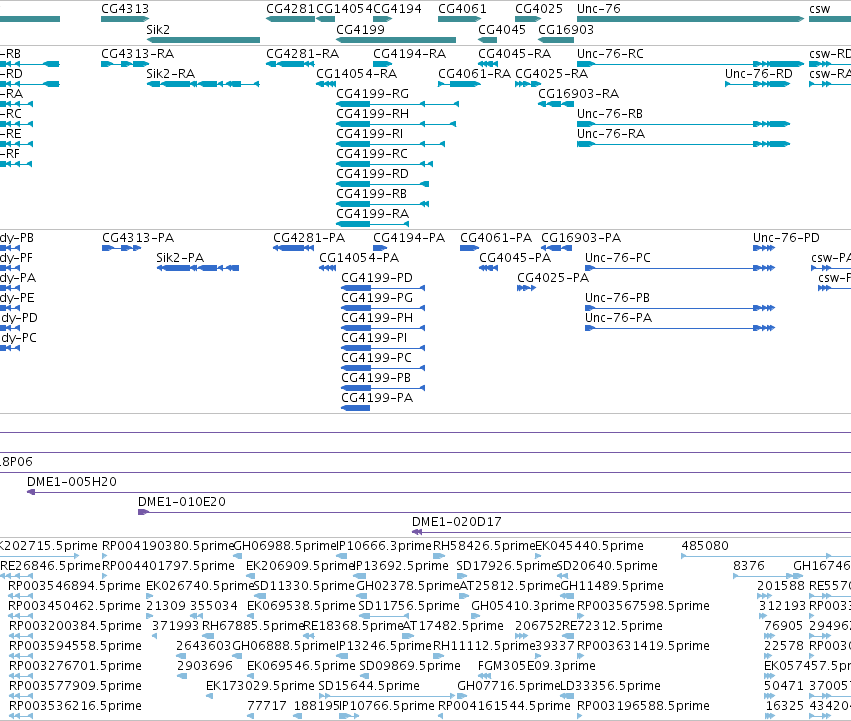The width and height of the screenshot is (851, 721).
Task: Select protein CG4281-PA
Action: tap(309, 238)
